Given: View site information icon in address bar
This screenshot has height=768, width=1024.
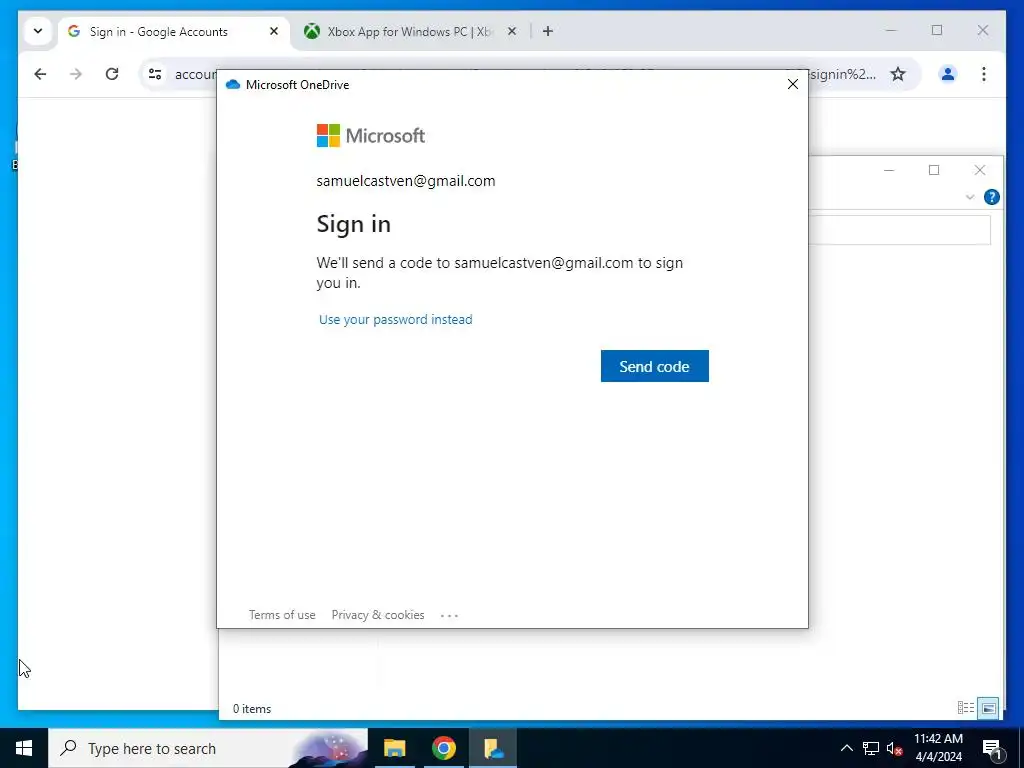Looking at the screenshot, I should [x=155, y=74].
